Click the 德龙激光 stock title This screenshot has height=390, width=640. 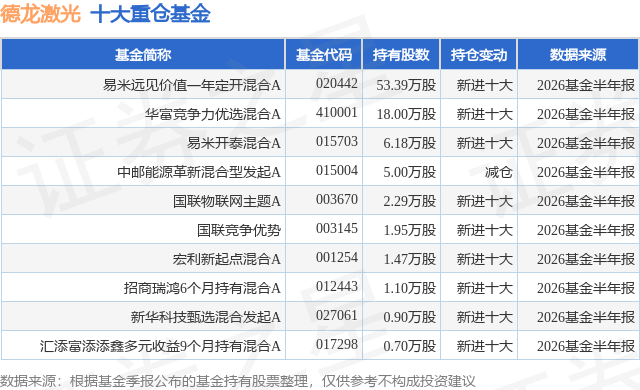pos(40,14)
